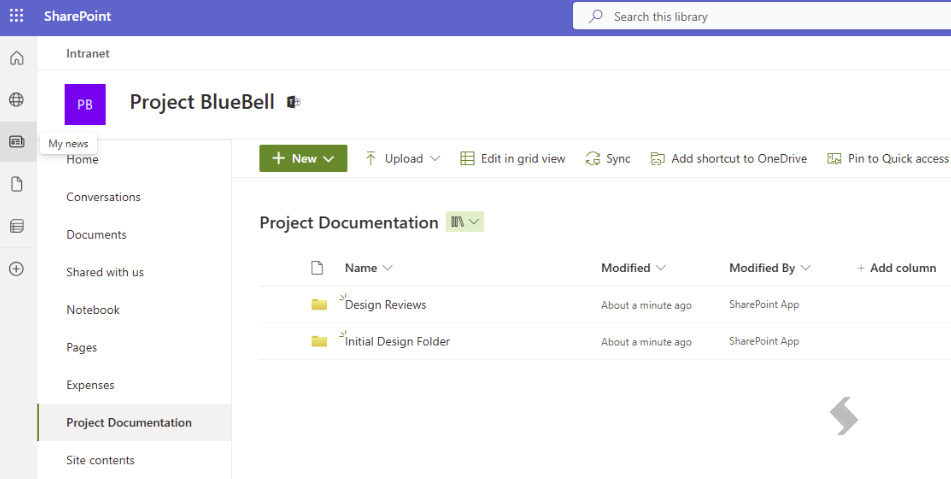The height and width of the screenshot is (479, 951).
Task: Open My files page icon
Action: (17, 184)
